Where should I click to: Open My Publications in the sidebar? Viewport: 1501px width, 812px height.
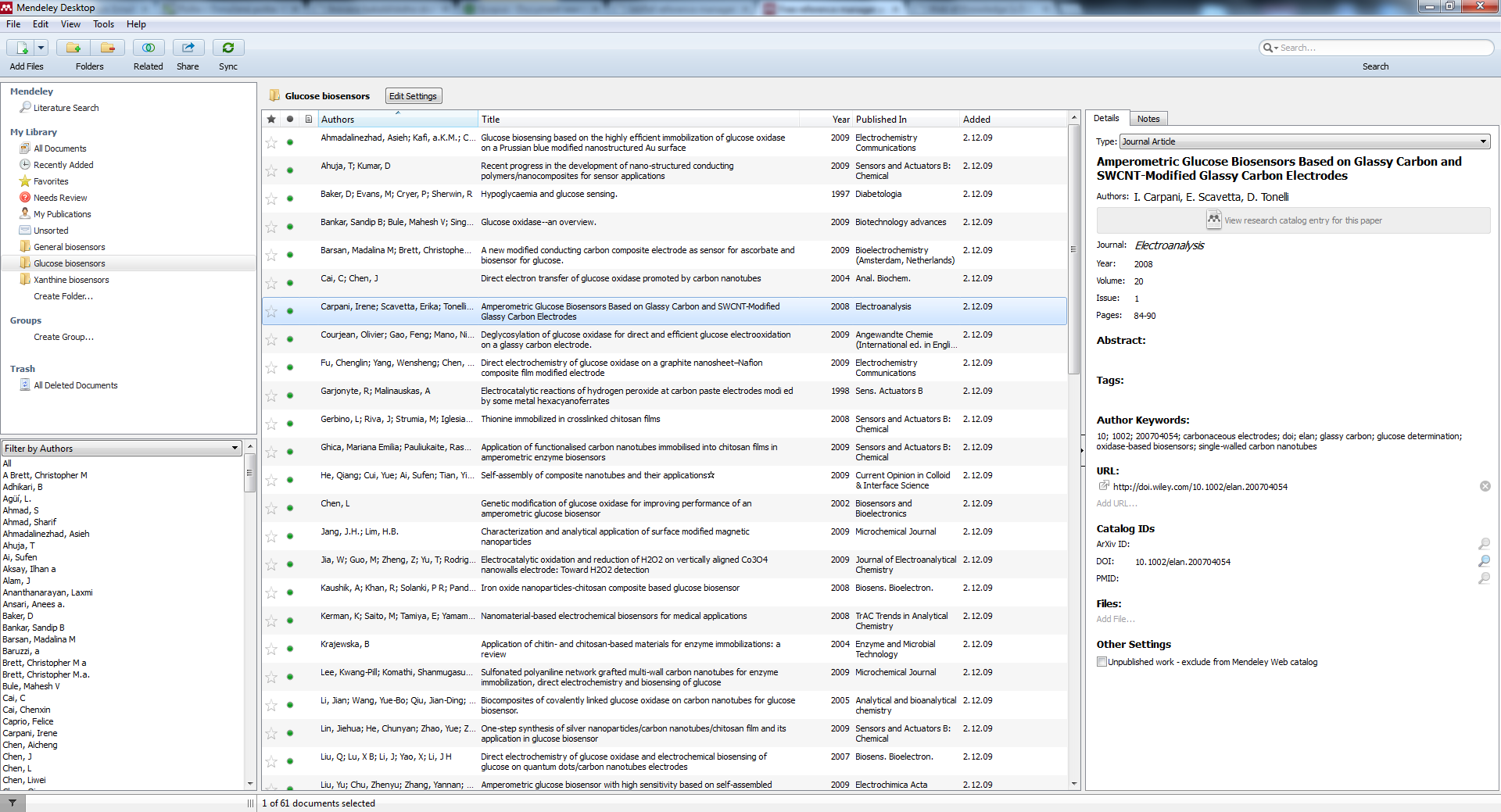pos(62,214)
